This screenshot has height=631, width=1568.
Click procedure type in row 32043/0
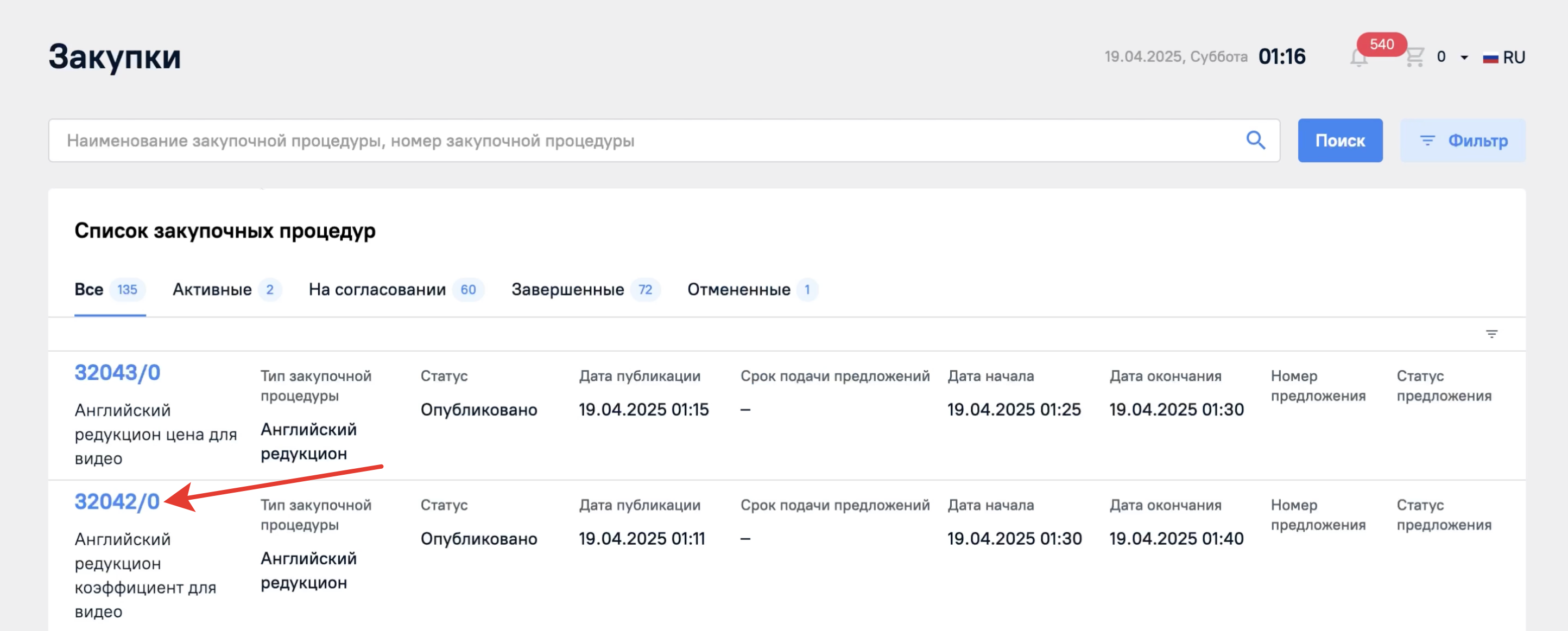[x=308, y=442]
